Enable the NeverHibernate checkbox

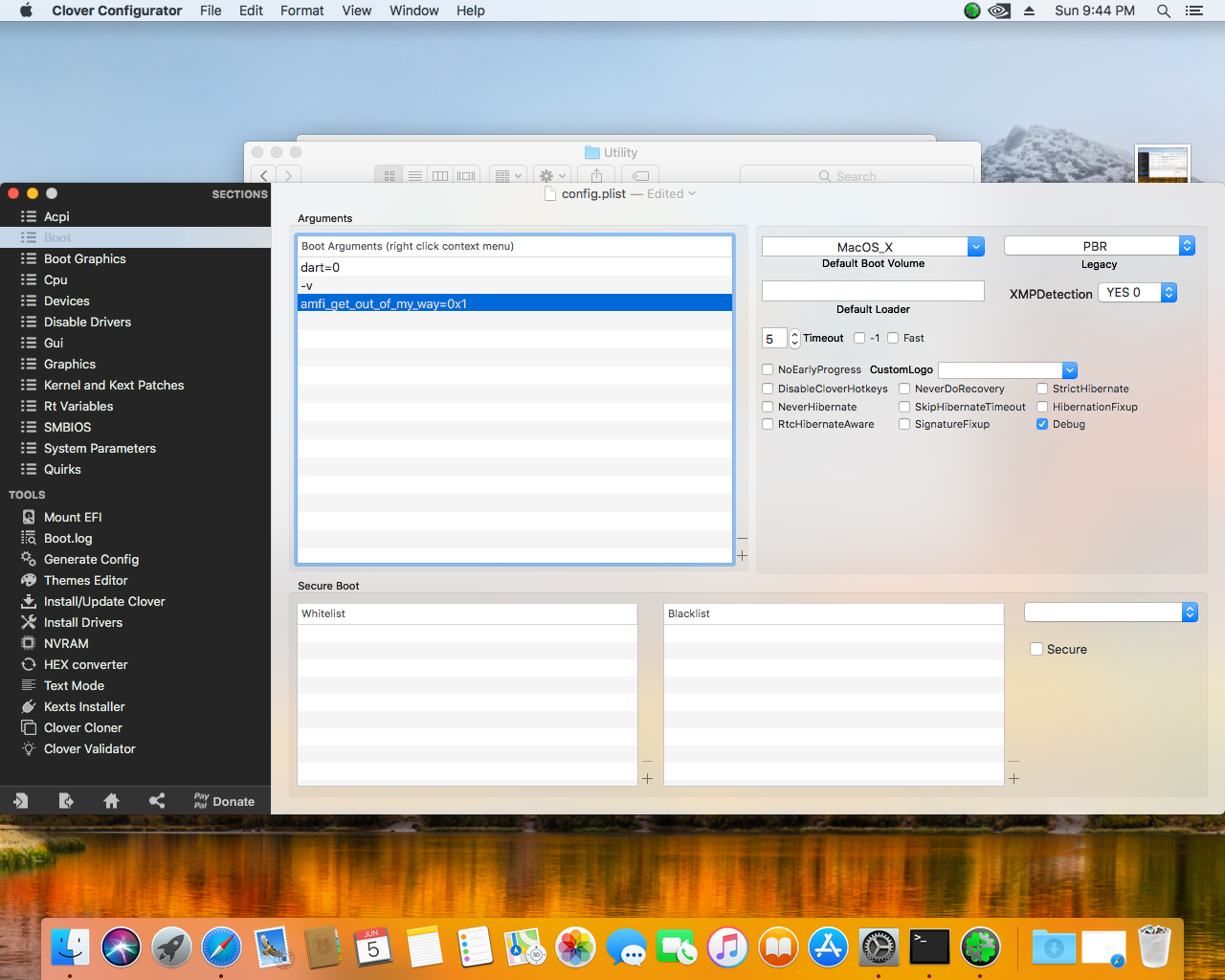(768, 407)
